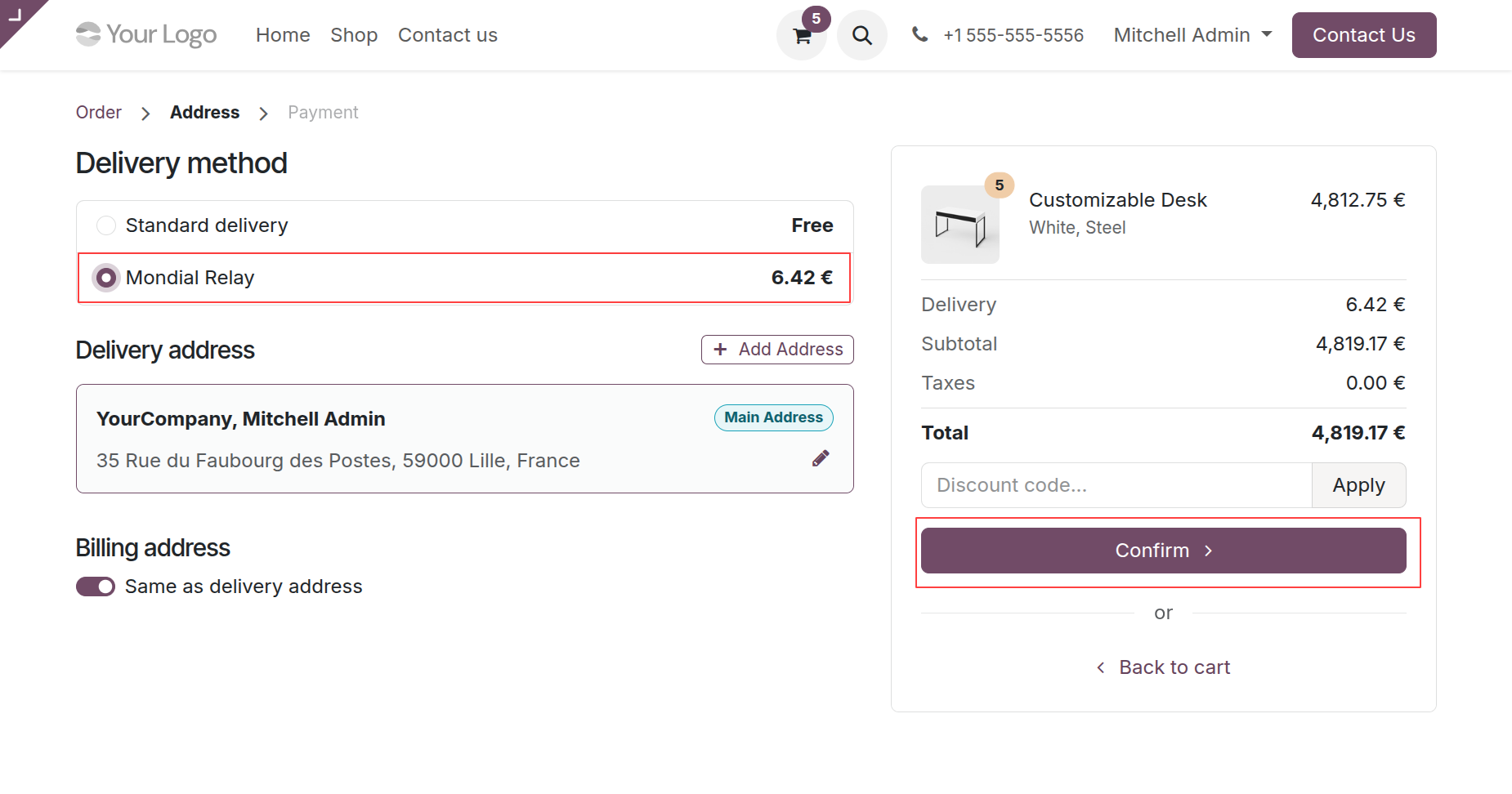
Task: Click the Customizable Desk product thumbnail
Action: click(x=960, y=225)
